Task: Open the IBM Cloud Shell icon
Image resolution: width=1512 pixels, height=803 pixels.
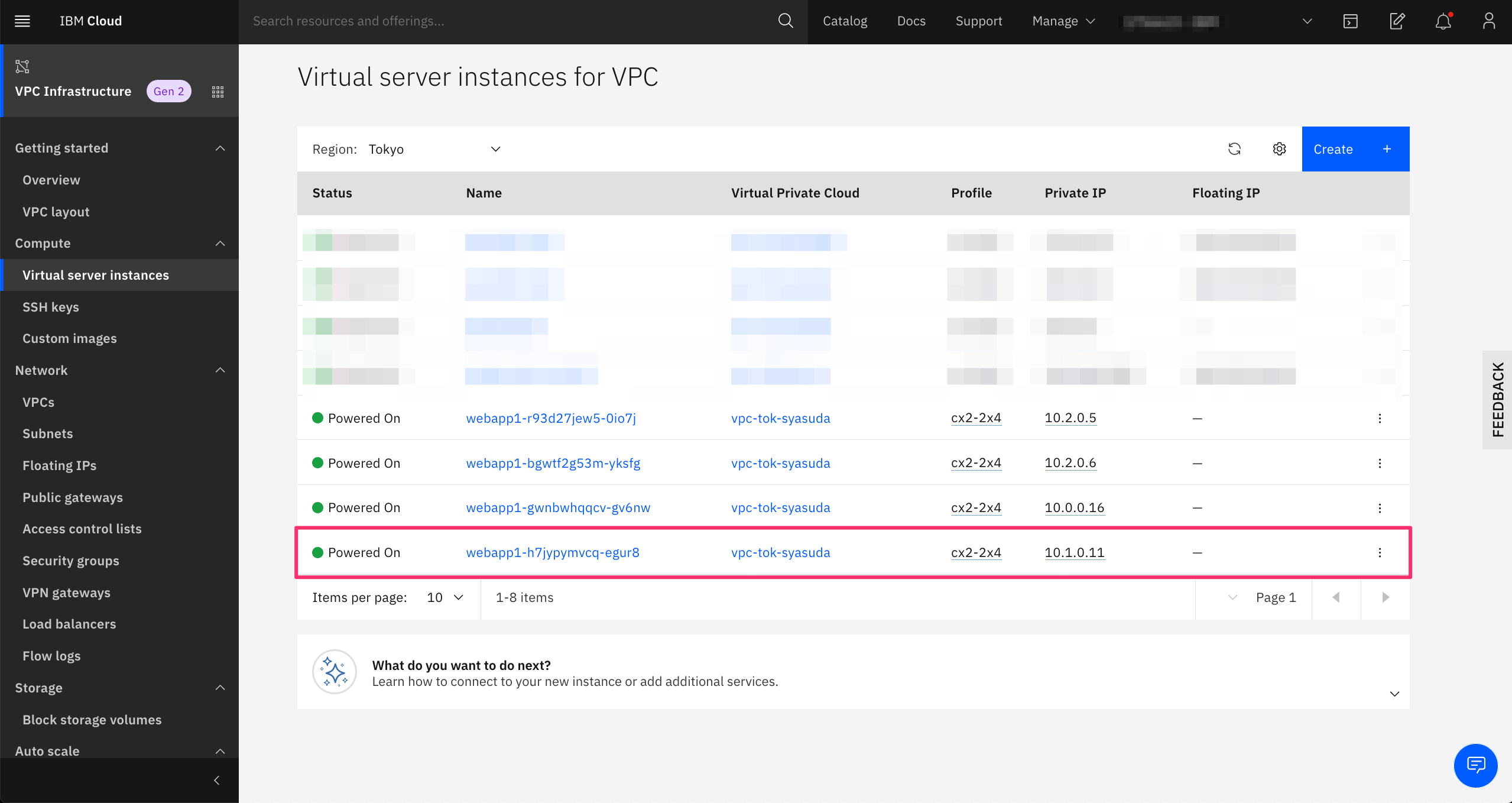Action: tap(1350, 21)
